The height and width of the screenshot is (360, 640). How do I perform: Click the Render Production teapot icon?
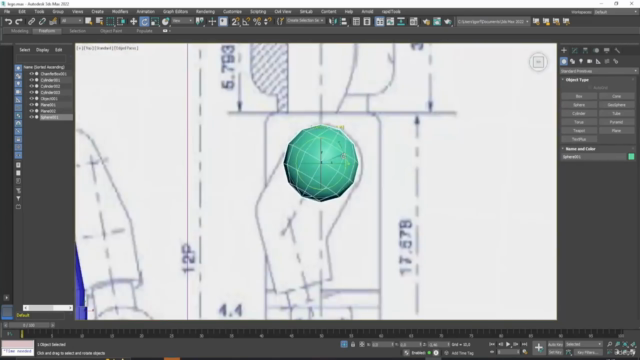[x=448, y=22]
